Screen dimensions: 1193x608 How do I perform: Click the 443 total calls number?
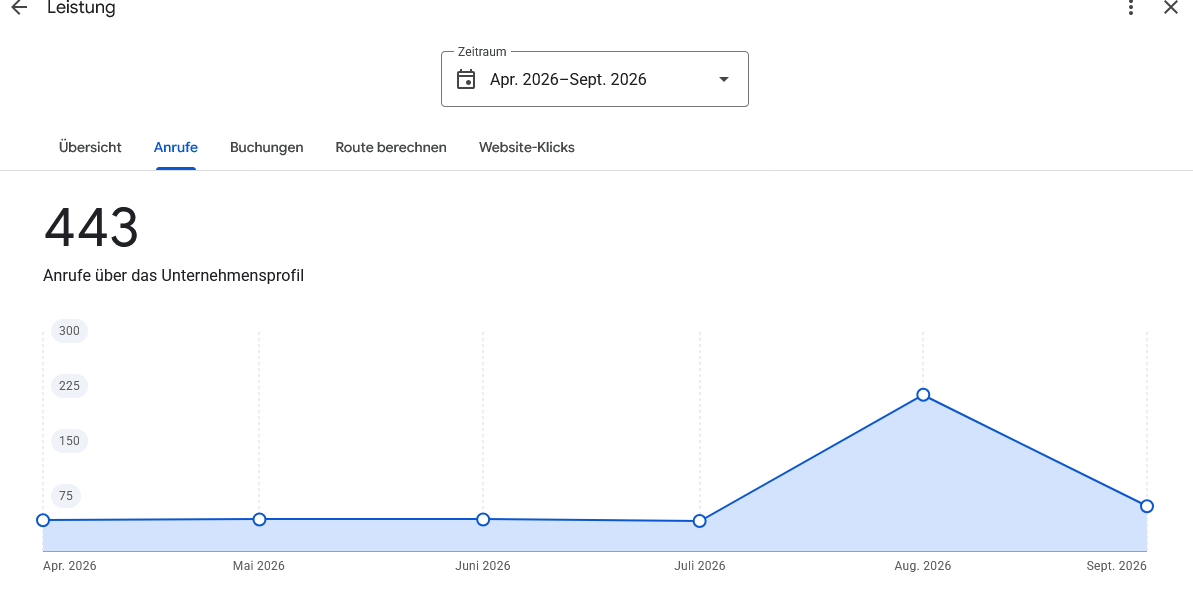pos(91,228)
